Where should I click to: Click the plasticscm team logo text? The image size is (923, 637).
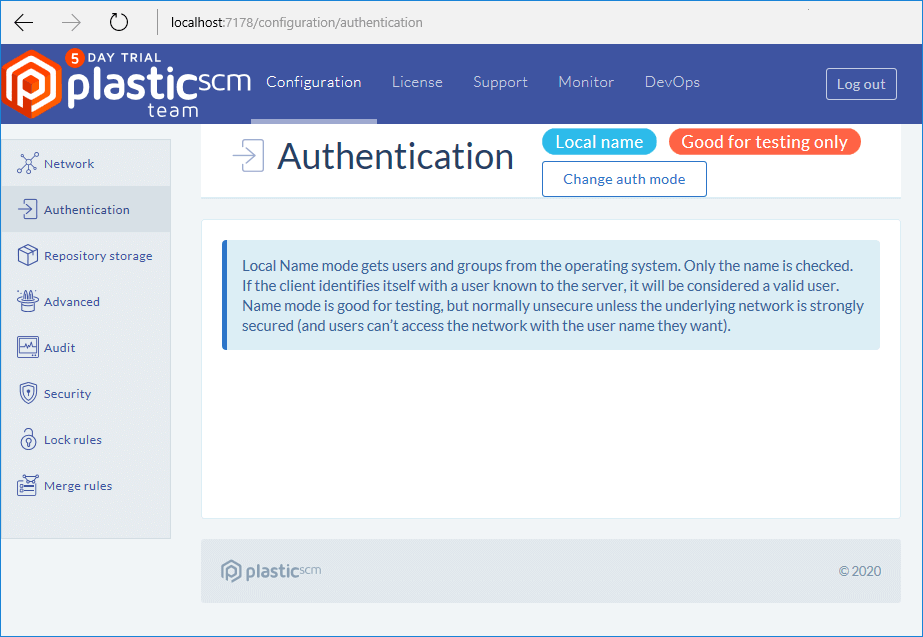tap(159, 92)
